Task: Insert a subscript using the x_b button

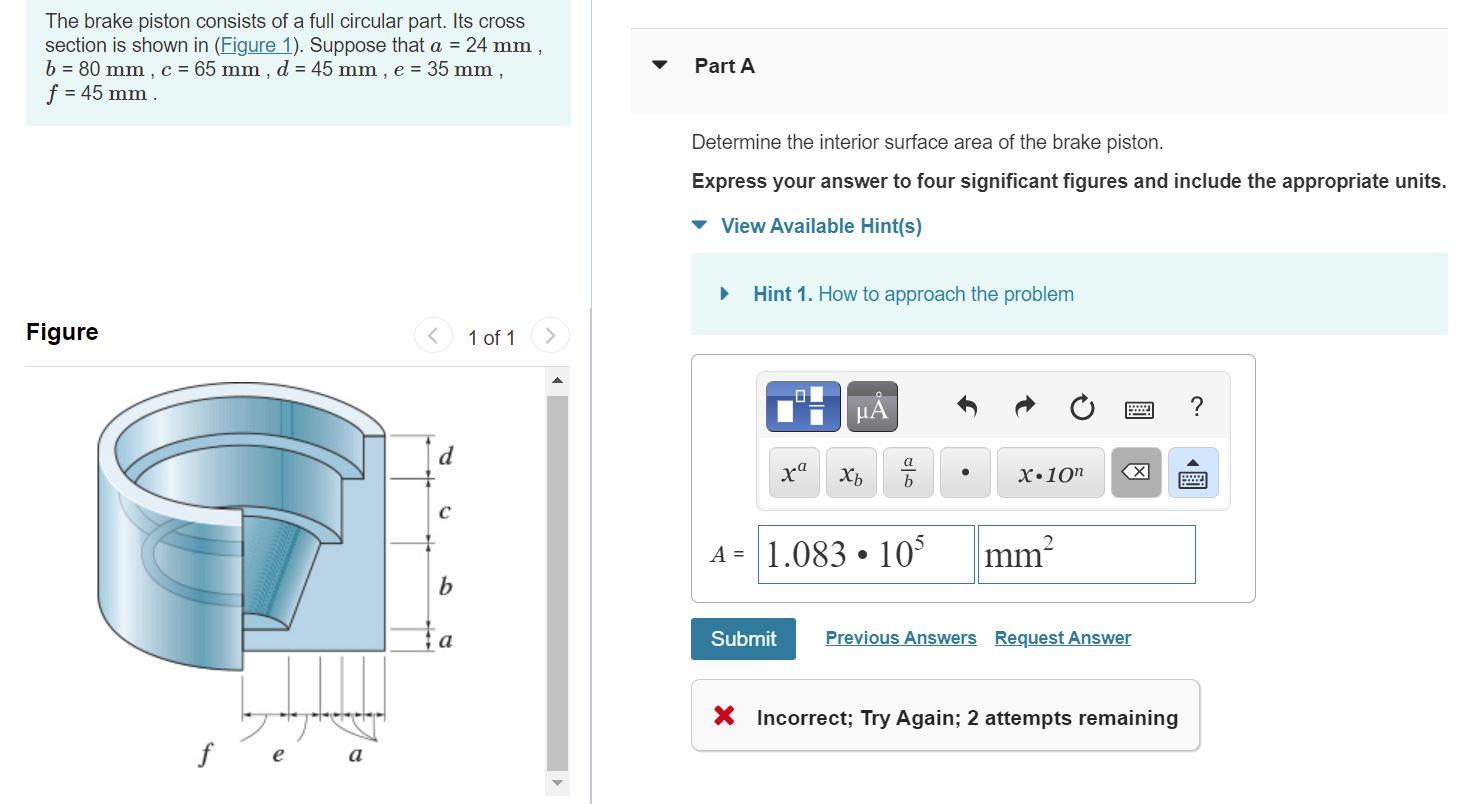Action: (849, 472)
